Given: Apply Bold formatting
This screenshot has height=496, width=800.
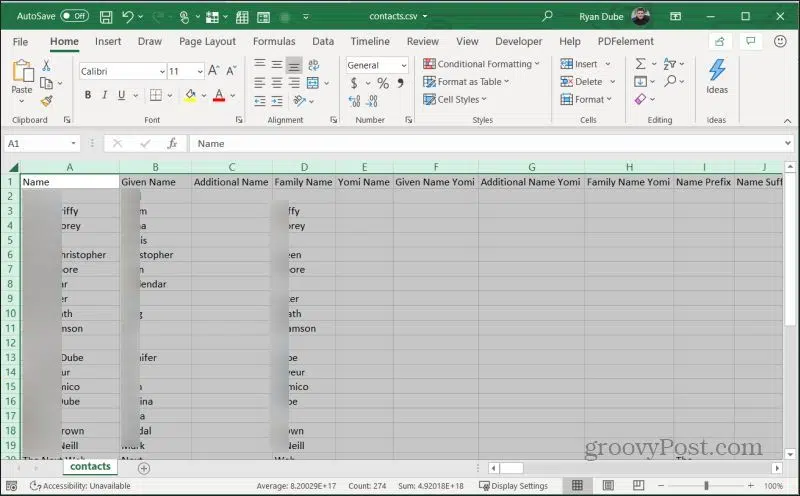Looking at the screenshot, I should 88,95.
